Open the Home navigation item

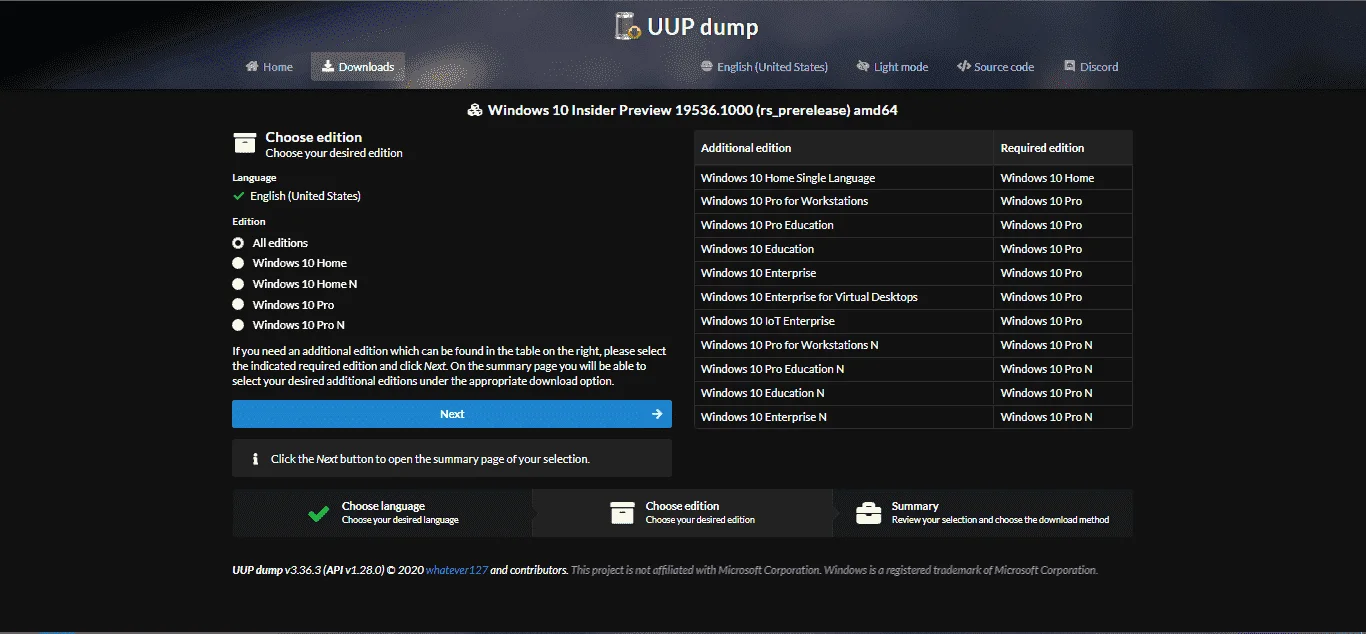(269, 67)
